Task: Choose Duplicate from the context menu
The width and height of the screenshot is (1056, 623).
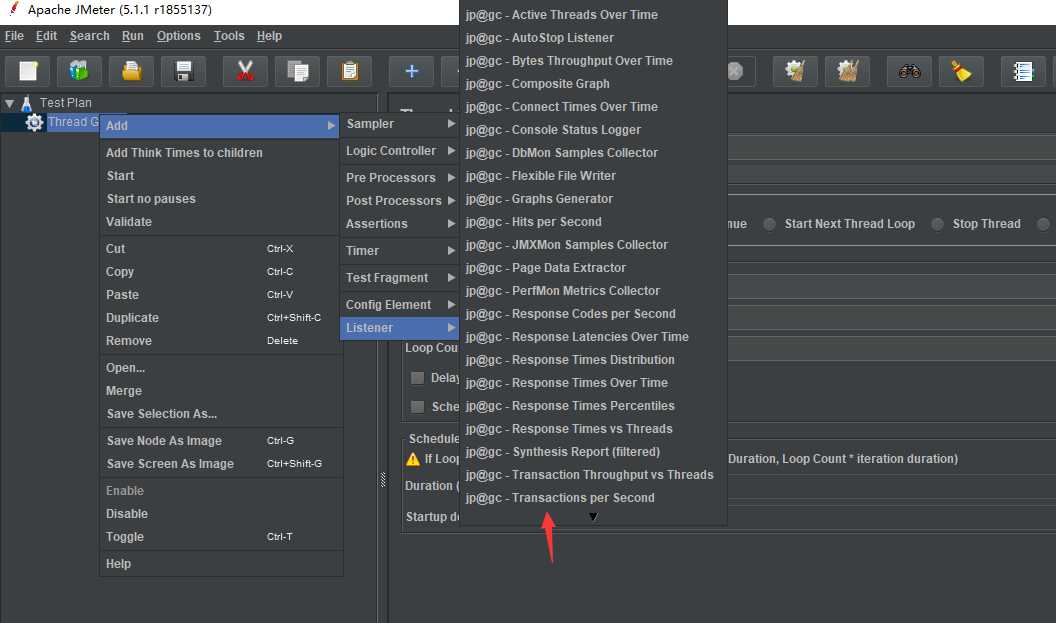Action: pos(220,318)
